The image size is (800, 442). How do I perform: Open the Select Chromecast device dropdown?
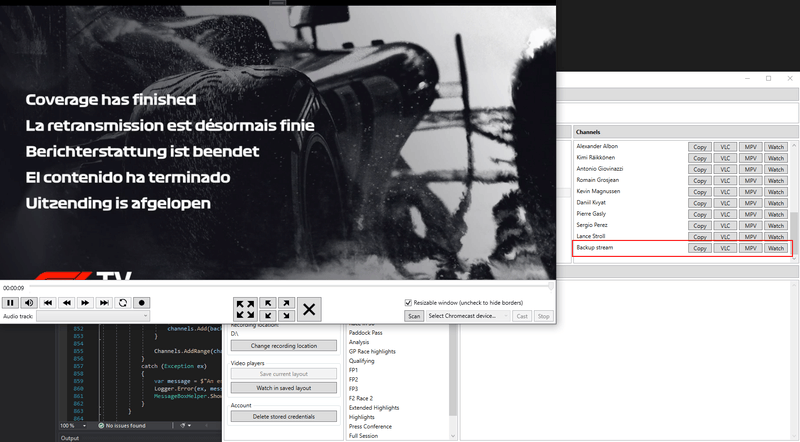(x=468, y=316)
